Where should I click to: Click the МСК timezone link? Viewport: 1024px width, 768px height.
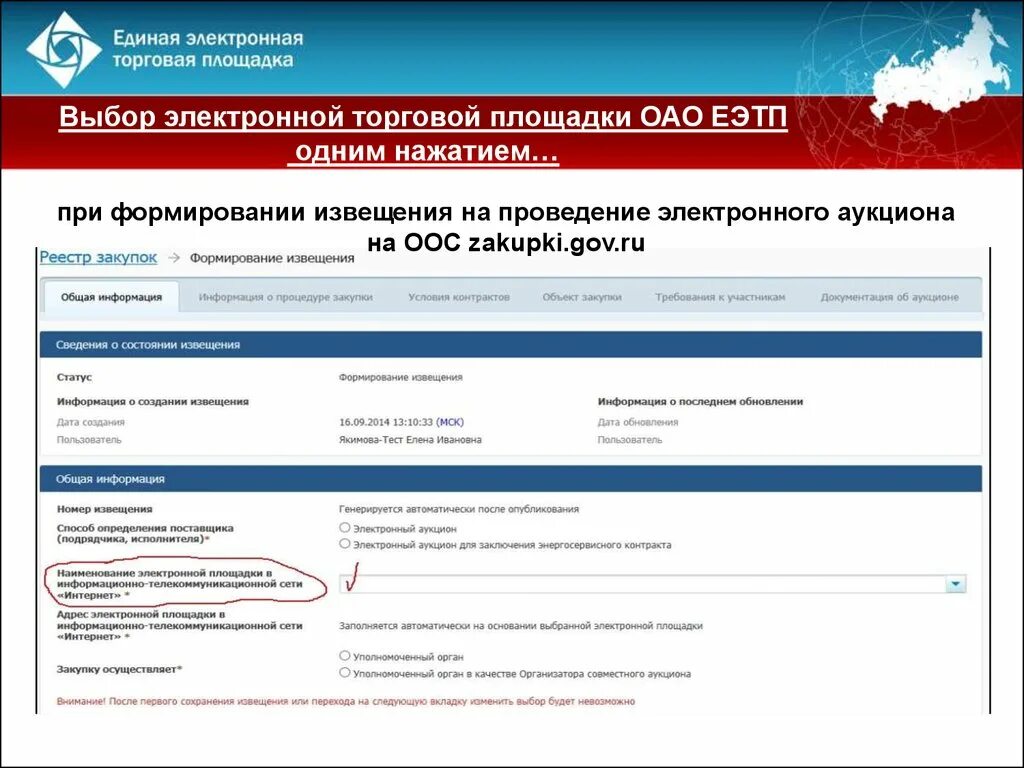click(450, 423)
